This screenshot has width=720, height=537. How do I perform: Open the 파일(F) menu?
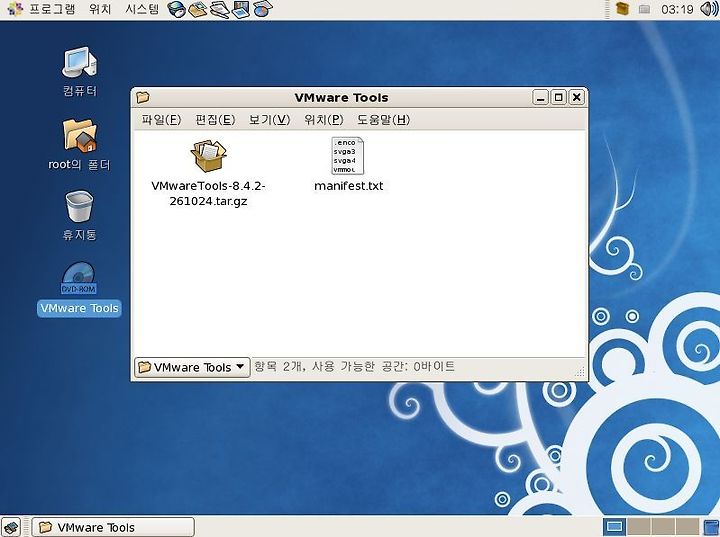tap(161, 120)
